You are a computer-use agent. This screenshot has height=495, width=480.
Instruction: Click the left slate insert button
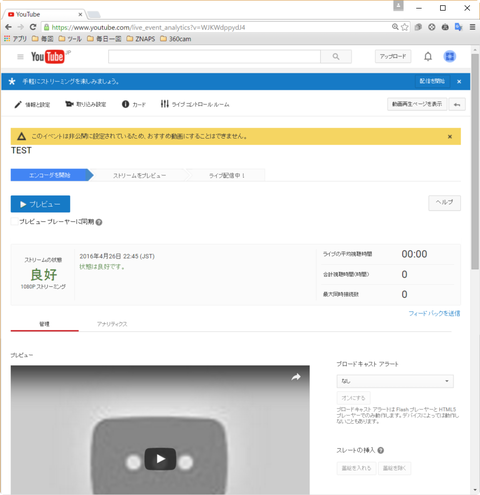click(356, 468)
